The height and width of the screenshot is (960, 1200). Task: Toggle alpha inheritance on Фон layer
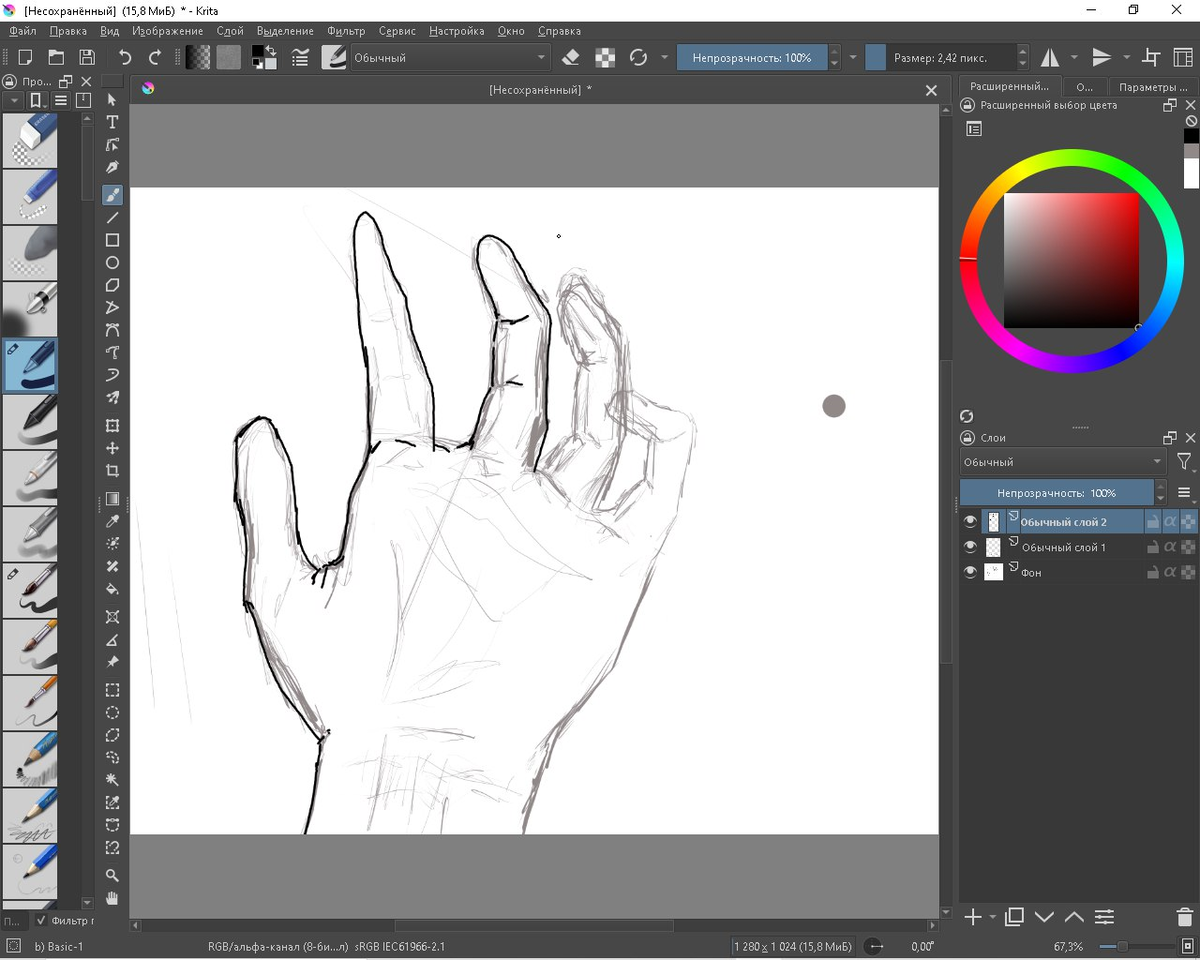point(1170,572)
